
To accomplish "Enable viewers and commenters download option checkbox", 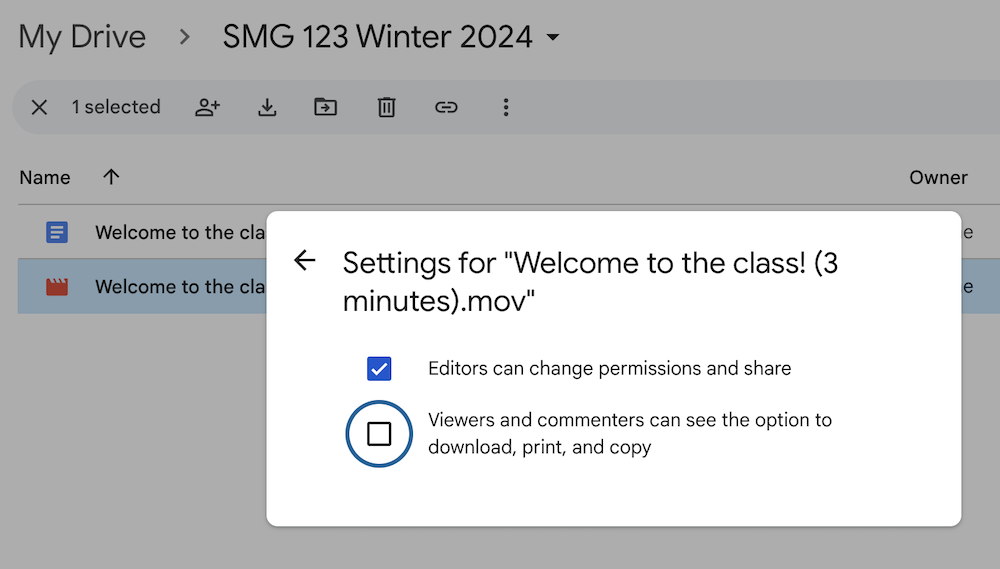I will point(379,434).
